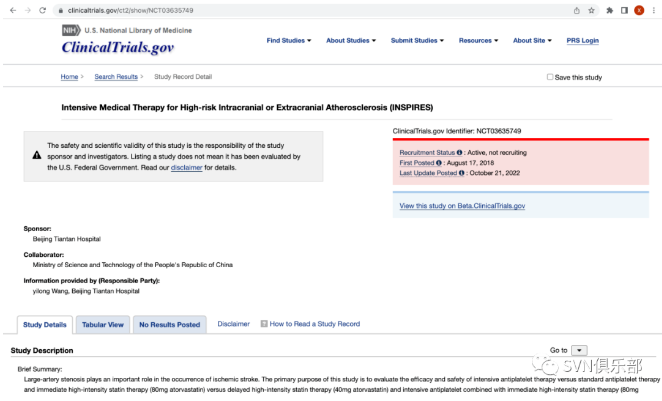The width and height of the screenshot is (662, 401).
Task: Switch to the Tabular View tab
Action: [x=103, y=325]
